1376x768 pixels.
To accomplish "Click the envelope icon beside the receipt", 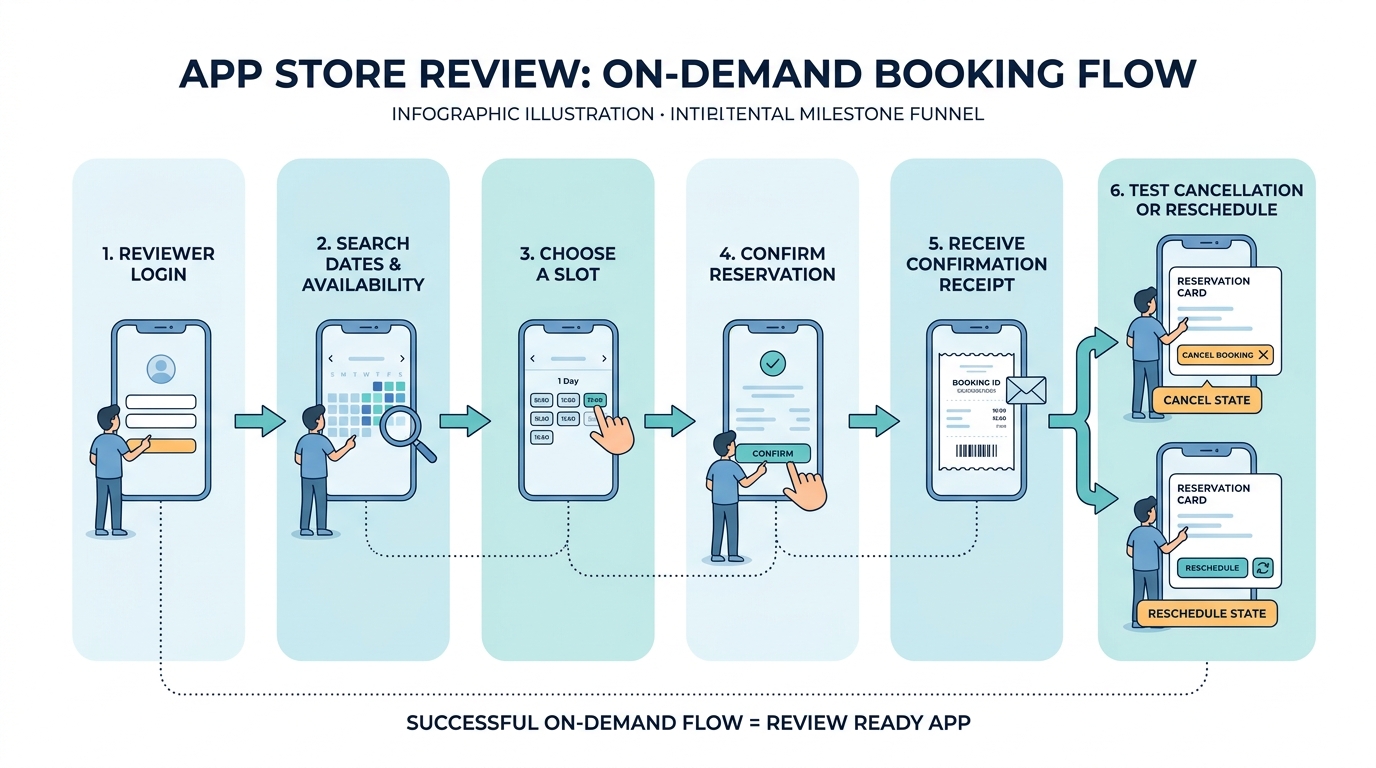I will pyautogui.click(x=1025, y=389).
